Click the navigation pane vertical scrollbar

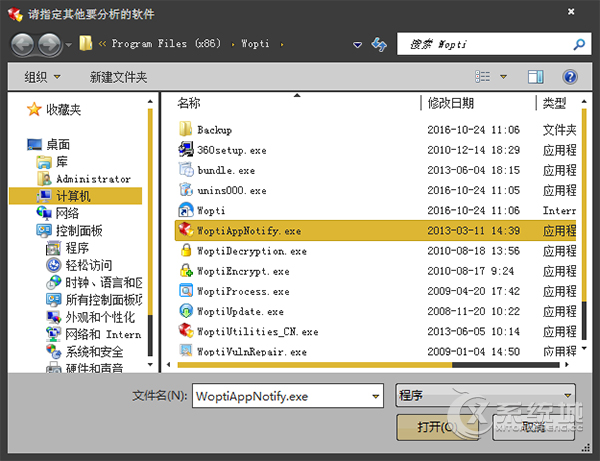click(150, 212)
